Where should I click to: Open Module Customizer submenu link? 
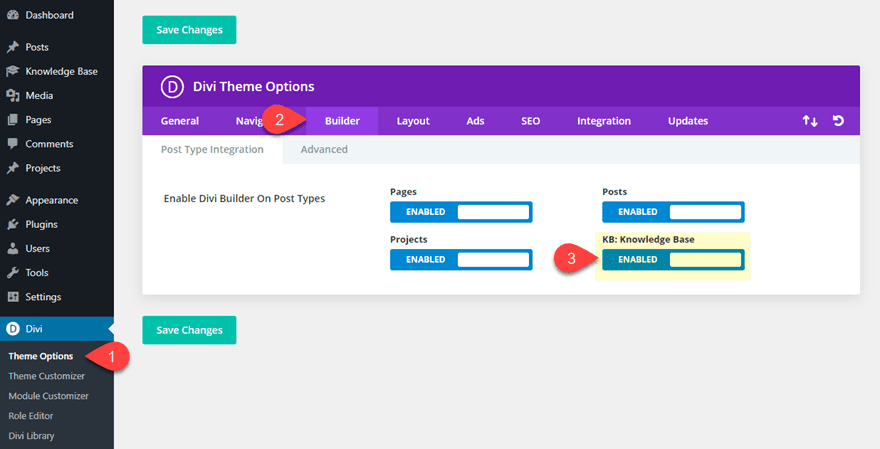[48, 396]
